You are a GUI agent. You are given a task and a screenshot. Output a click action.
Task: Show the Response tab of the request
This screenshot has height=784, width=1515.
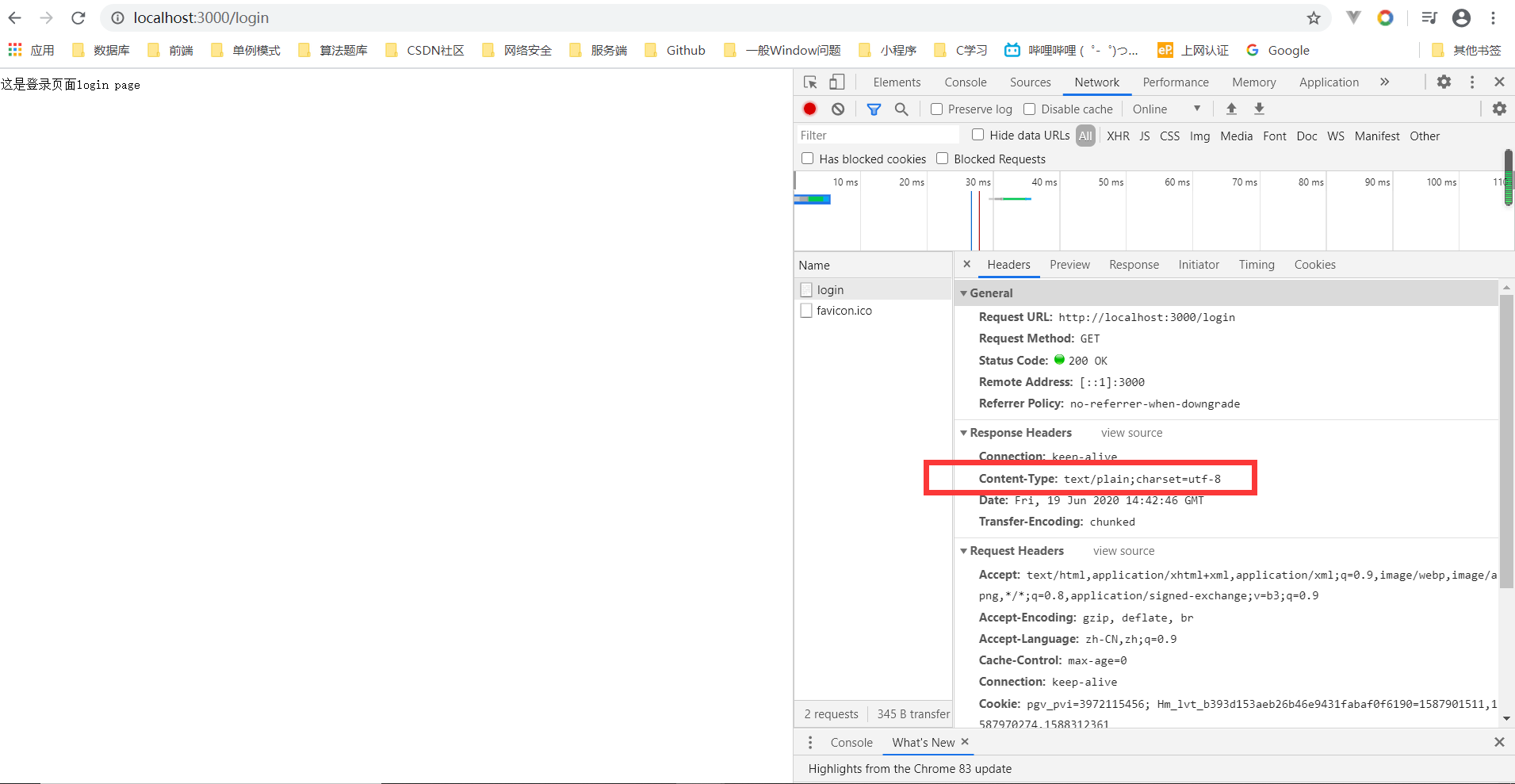coord(1134,265)
